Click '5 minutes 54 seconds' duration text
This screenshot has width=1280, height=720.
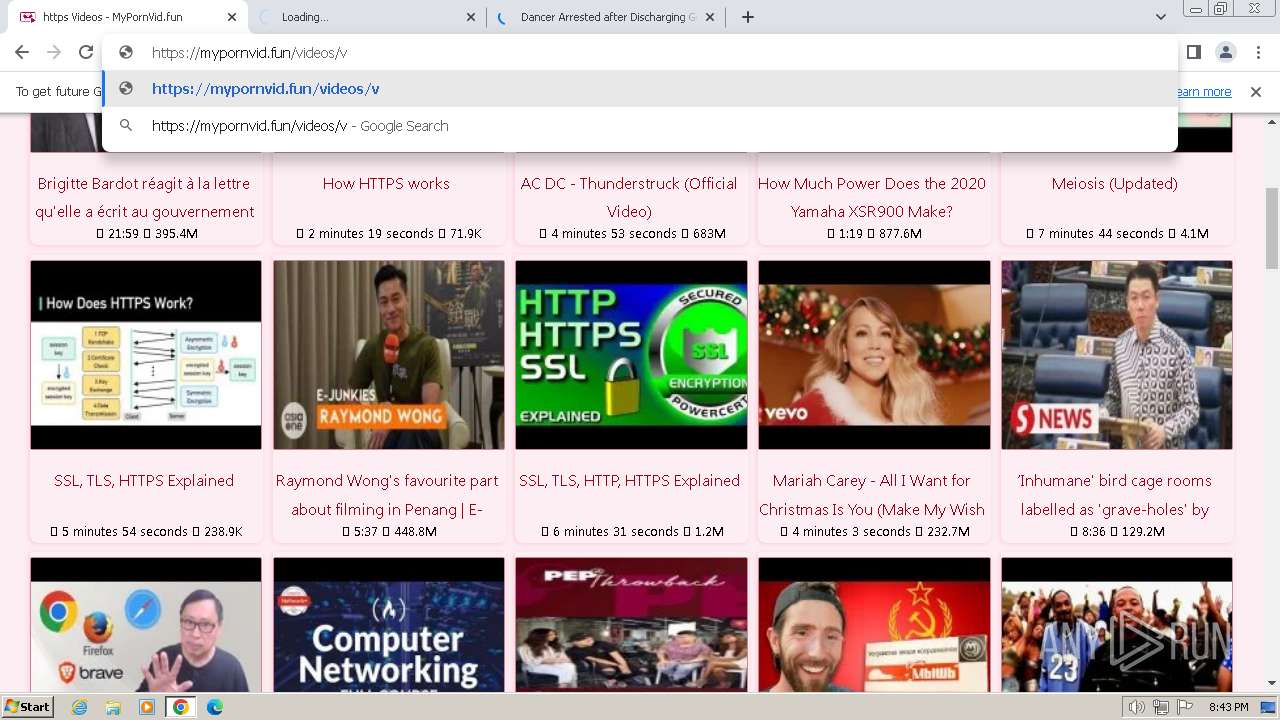125,532
